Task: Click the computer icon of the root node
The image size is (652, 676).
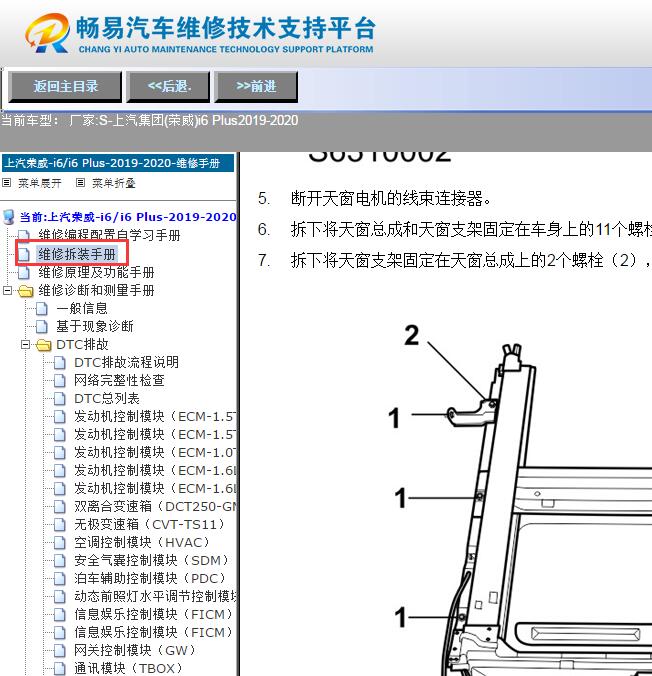Action: click(x=9, y=217)
